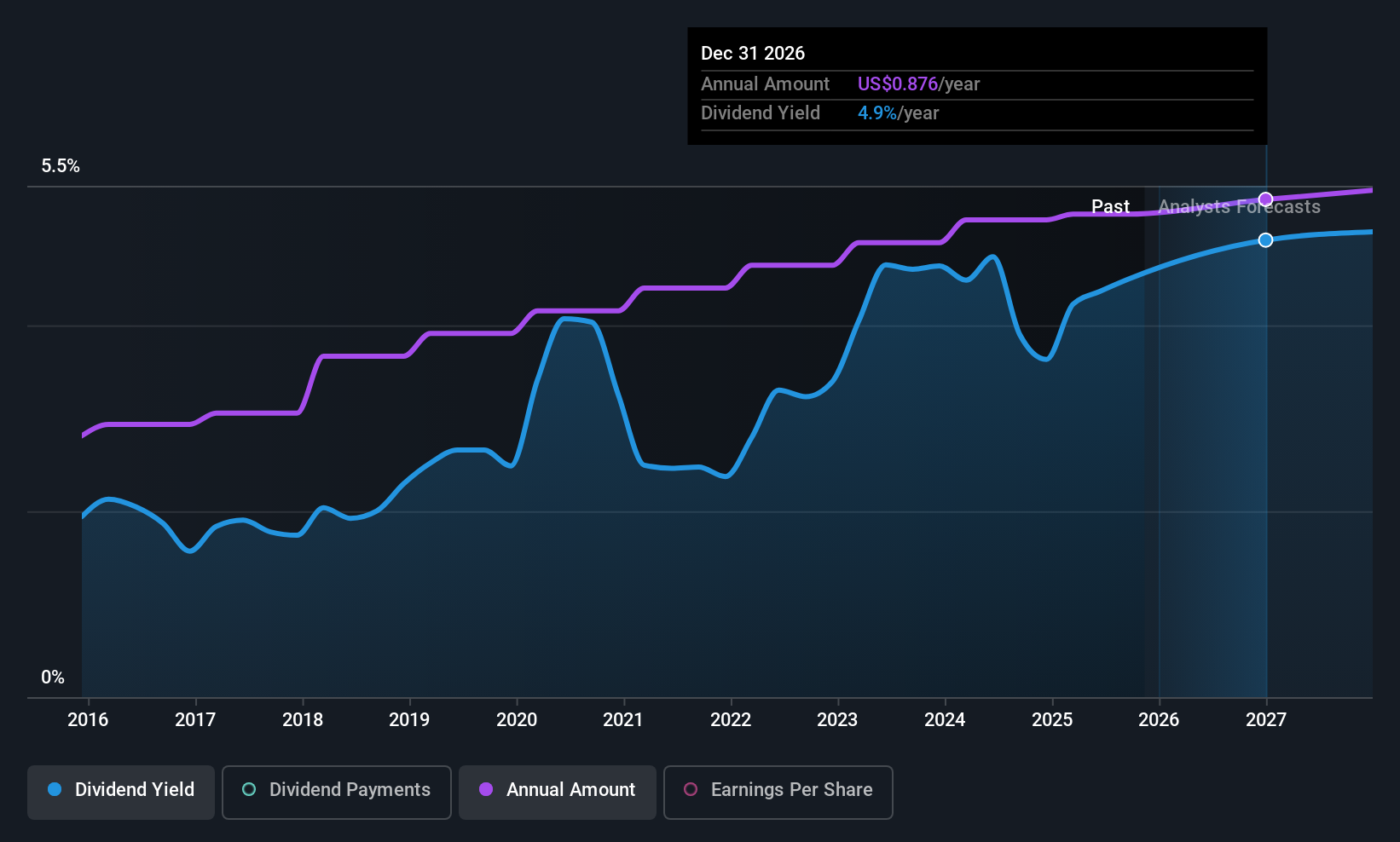
Task: Click the 2016 x-axis label
Action: (x=88, y=720)
